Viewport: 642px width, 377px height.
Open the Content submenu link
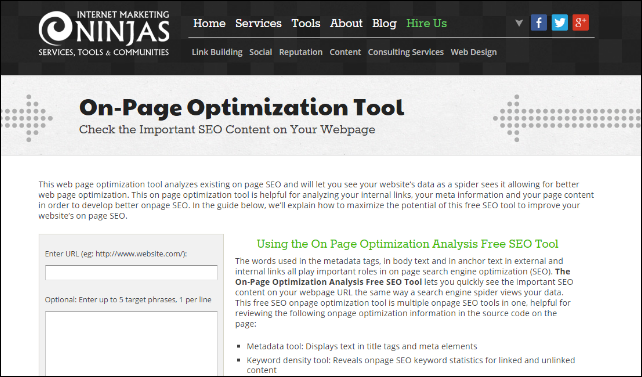(345, 52)
